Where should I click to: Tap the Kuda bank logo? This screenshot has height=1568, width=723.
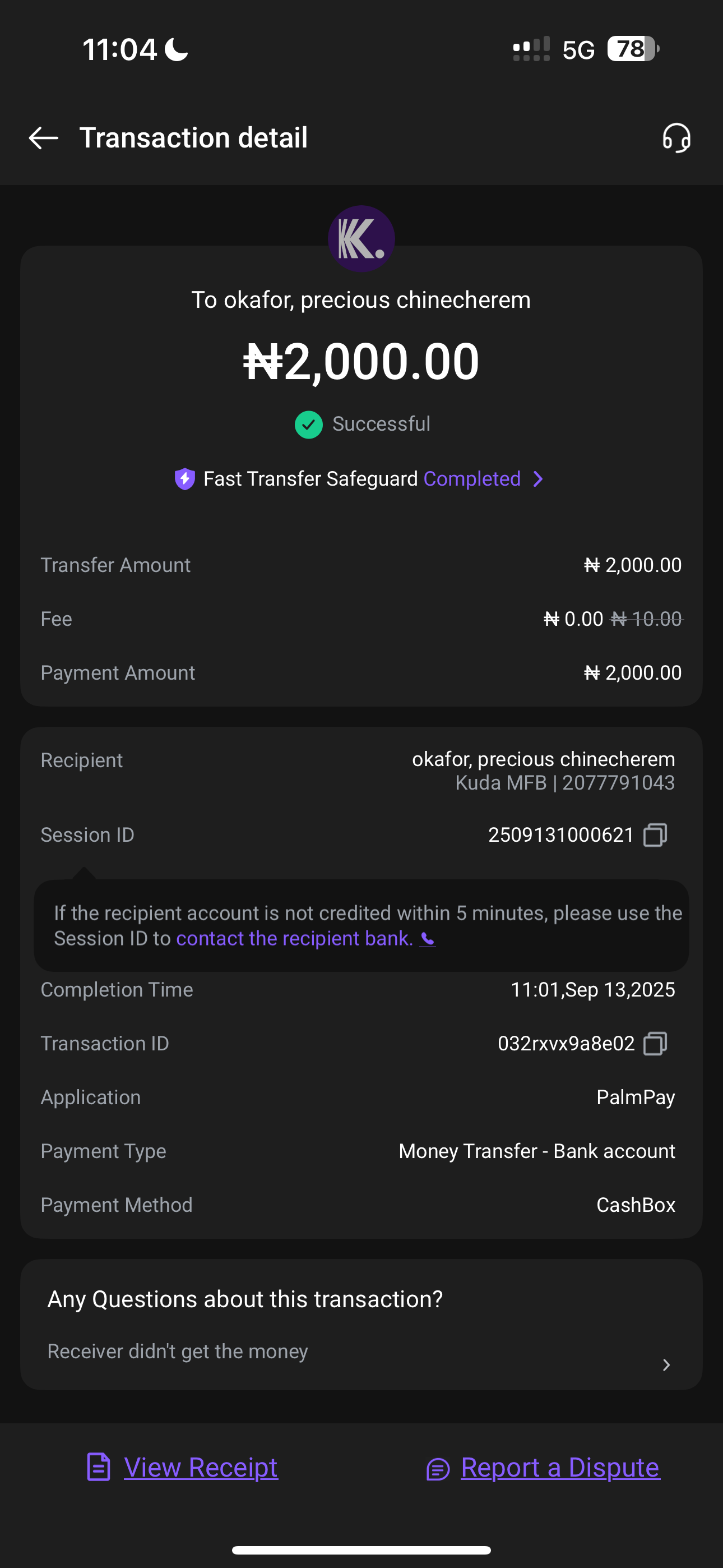(x=361, y=238)
